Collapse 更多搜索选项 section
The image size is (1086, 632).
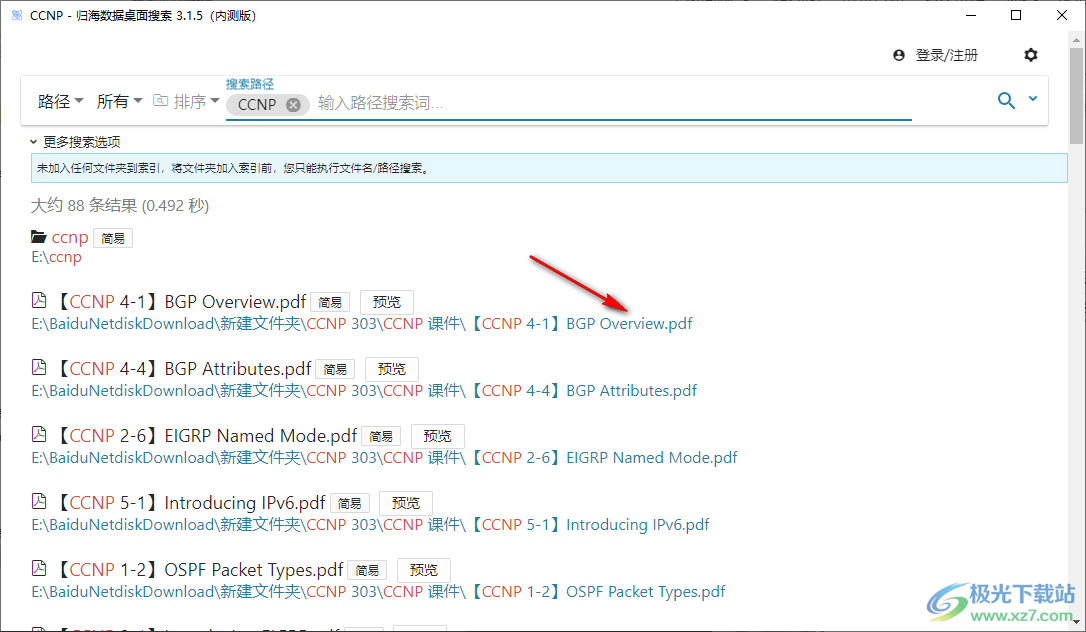click(x=75, y=142)
